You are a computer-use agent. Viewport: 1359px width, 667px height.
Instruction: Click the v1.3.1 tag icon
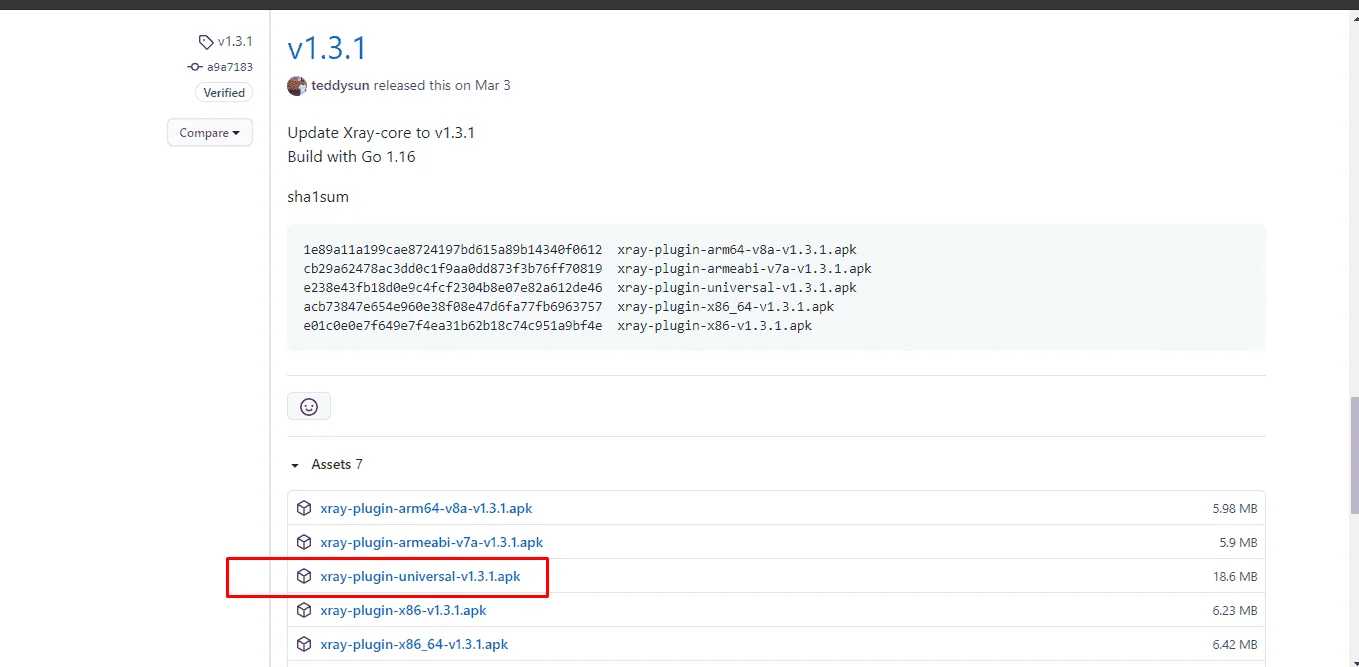(x=206, y=42)
